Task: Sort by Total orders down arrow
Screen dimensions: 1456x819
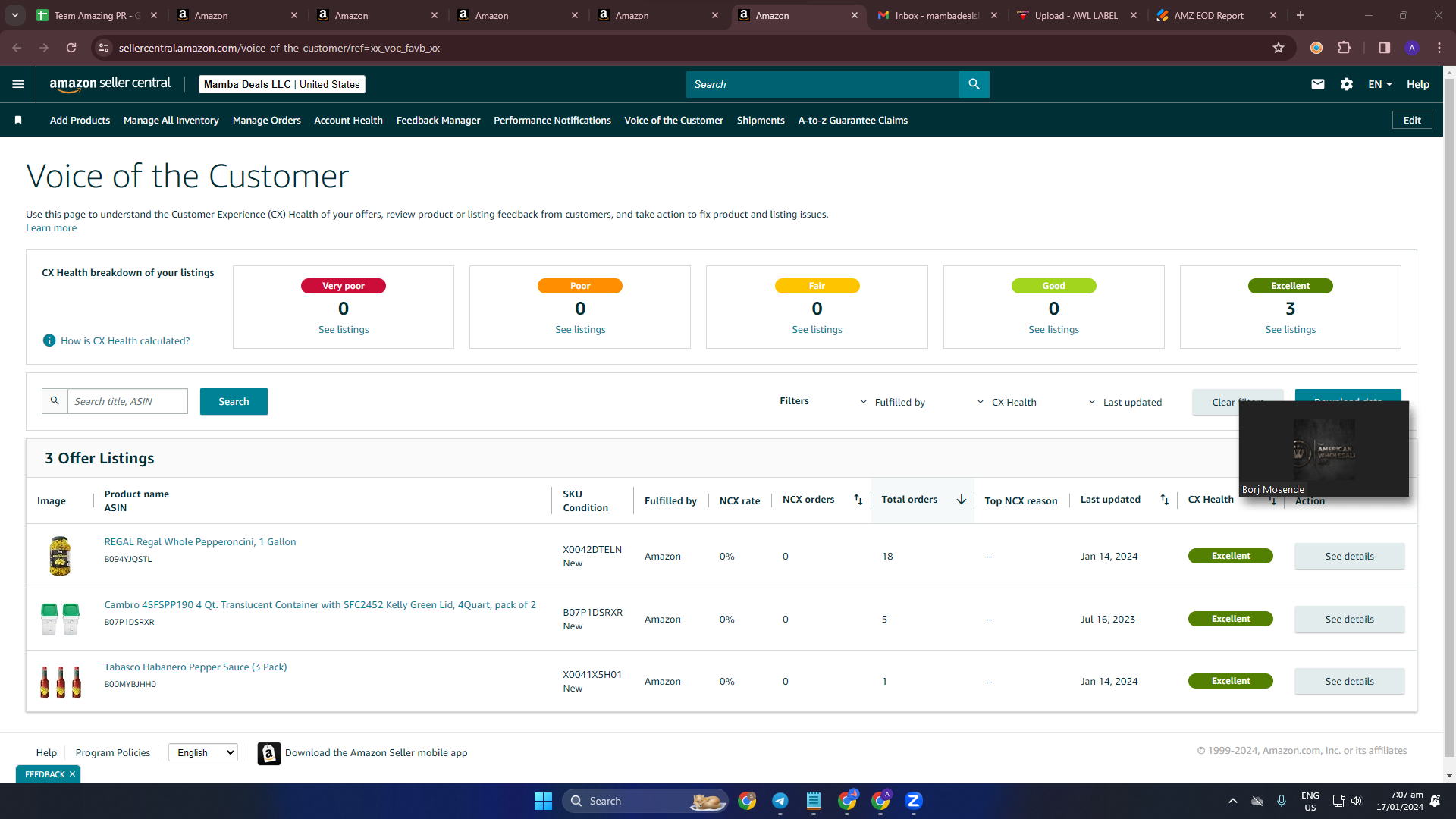Action: pos(961,499)
